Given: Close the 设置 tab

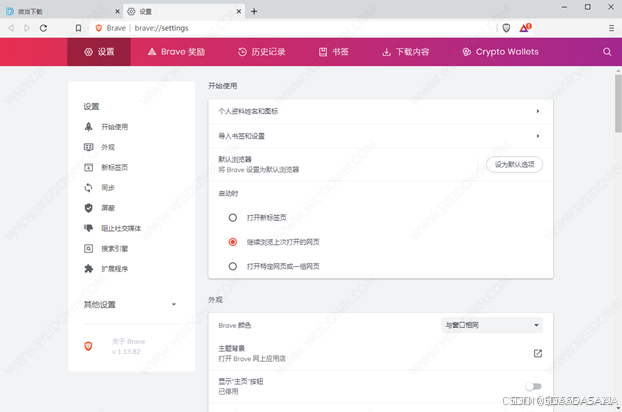Looking at the screenshot, I should tap(239, 11).
